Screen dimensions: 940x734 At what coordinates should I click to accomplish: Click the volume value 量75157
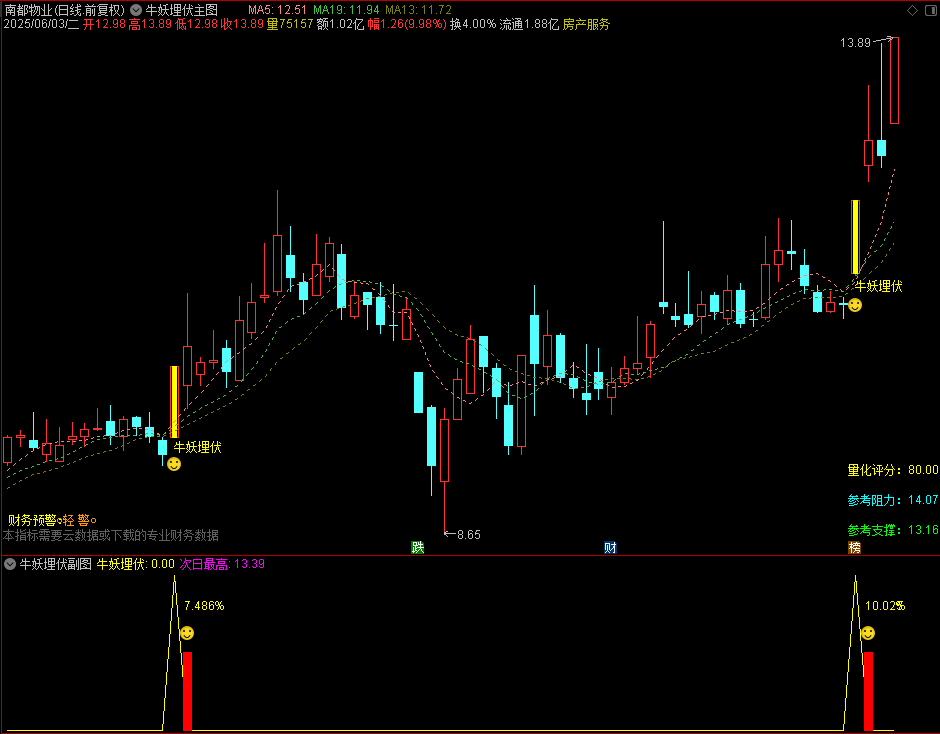tap(290, 25)
